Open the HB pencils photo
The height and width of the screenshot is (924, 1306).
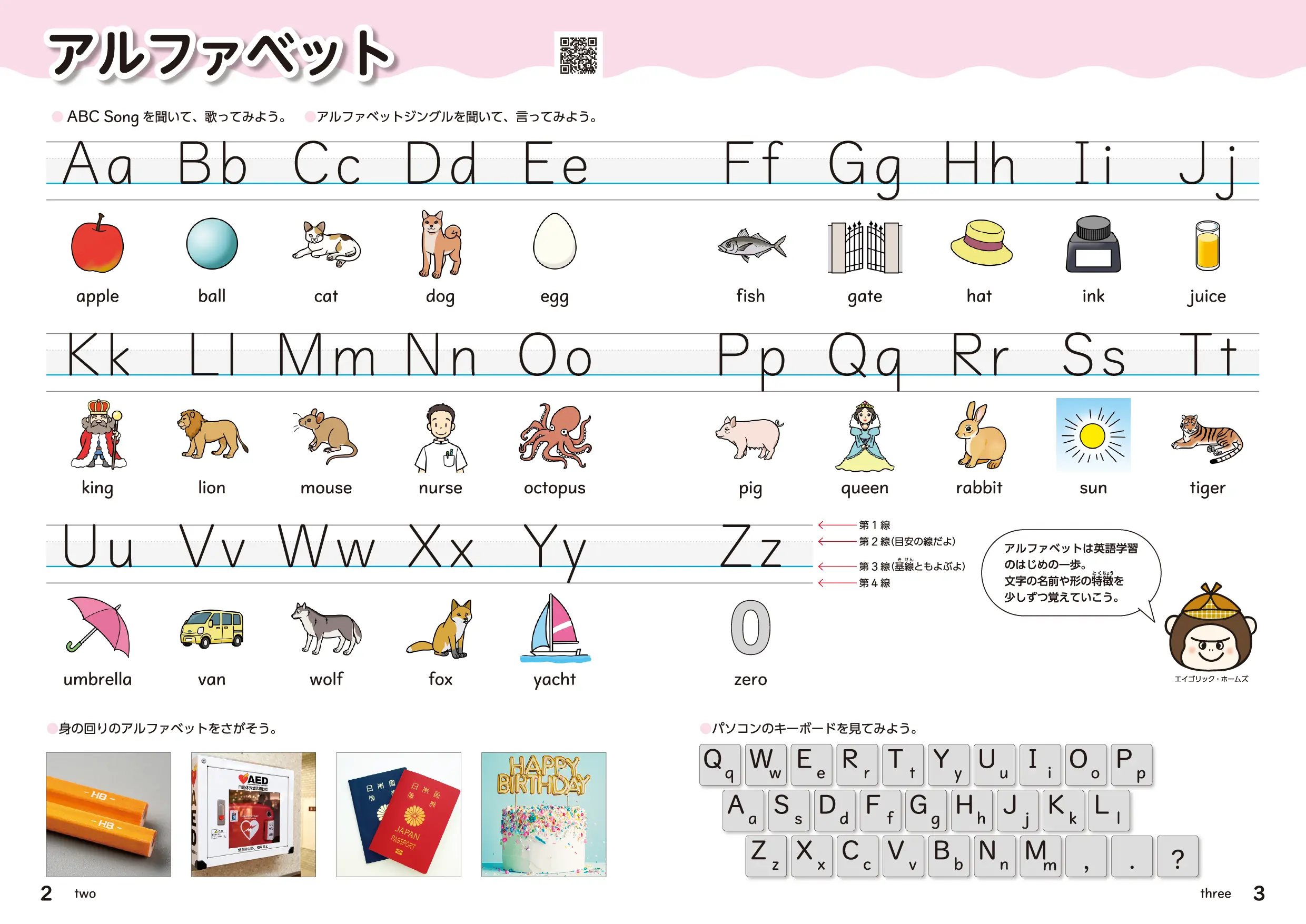coord(108,814)
